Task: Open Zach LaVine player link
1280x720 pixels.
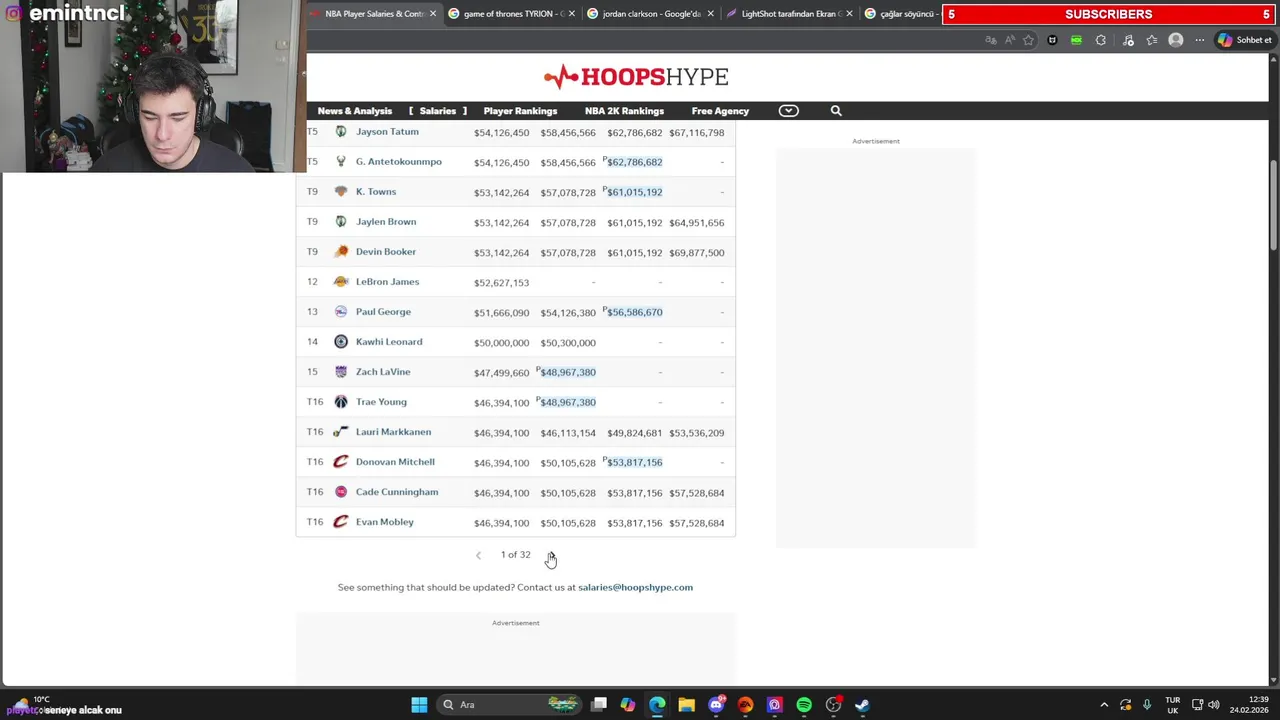Action: point(383,372)
